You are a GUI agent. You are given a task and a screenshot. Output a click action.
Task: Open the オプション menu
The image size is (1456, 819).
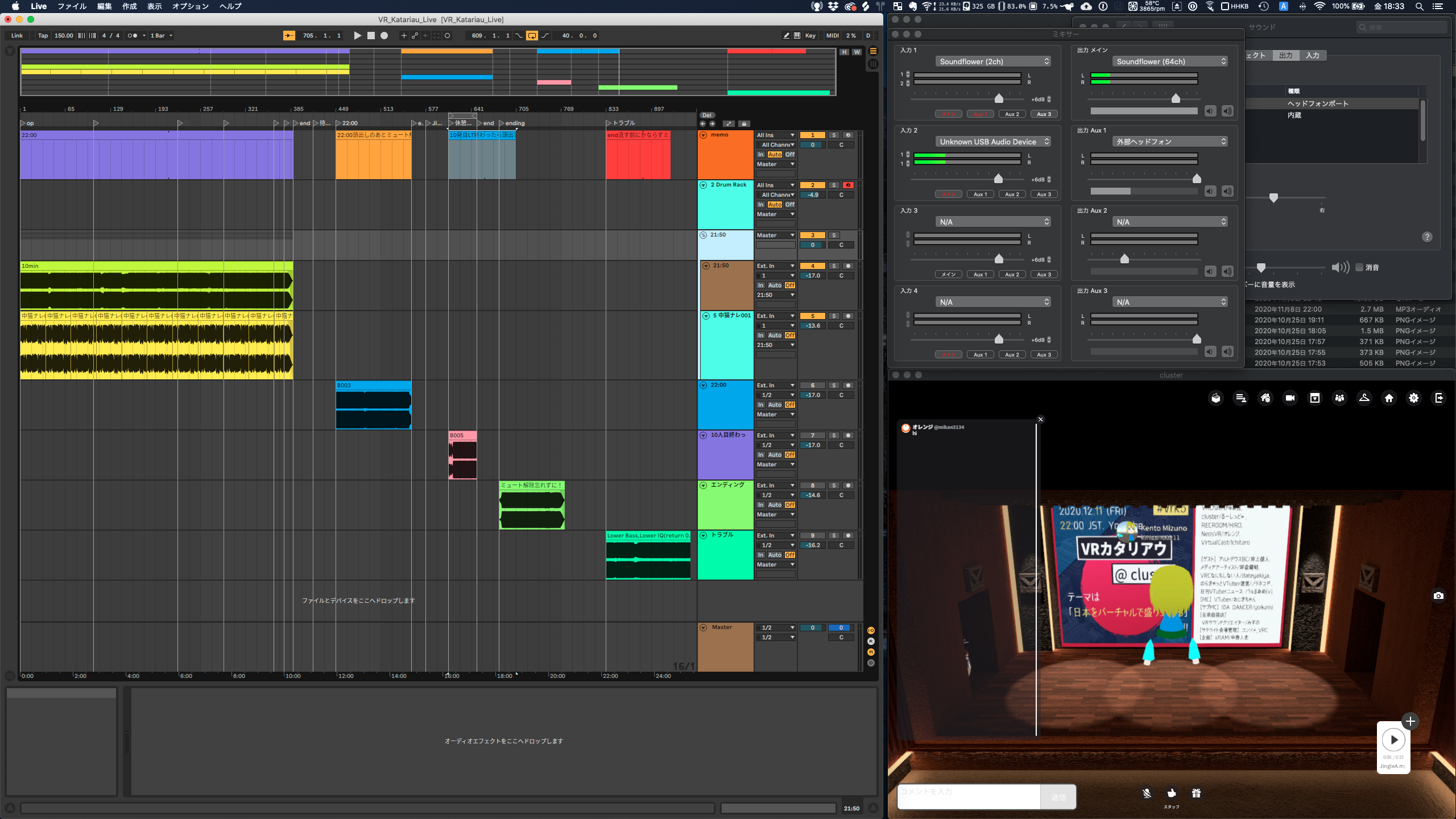(x=191, y=6)
